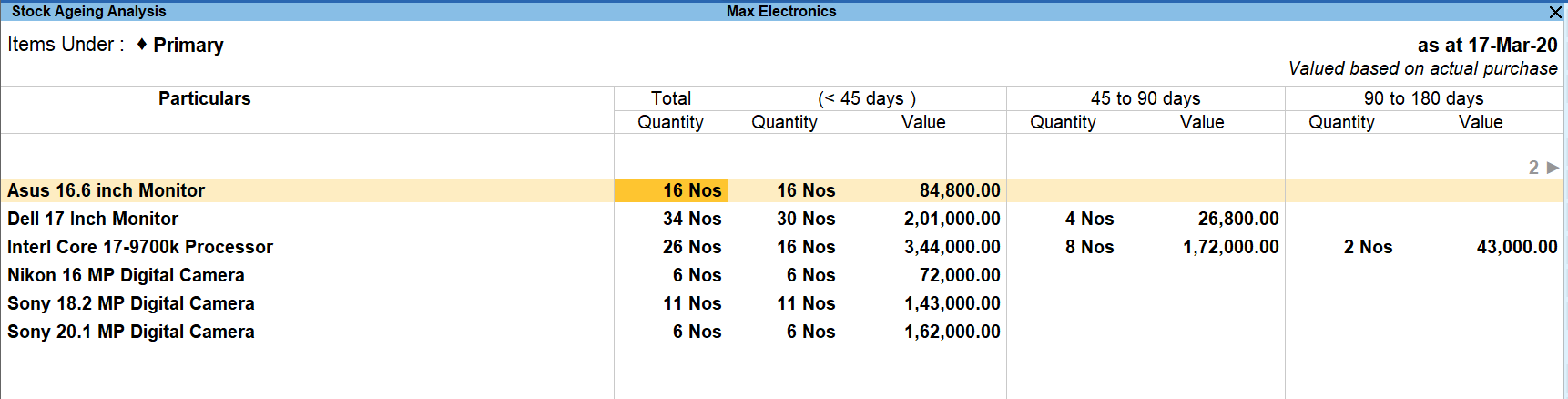The image size is (1568, 399).
Task: Click the 45 to 90 days header
Action: 1145,98
